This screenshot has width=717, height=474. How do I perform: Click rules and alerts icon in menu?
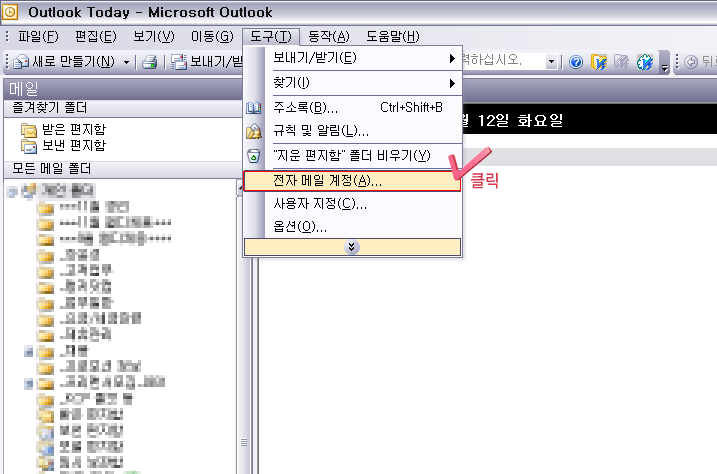[x=254, y=131]
